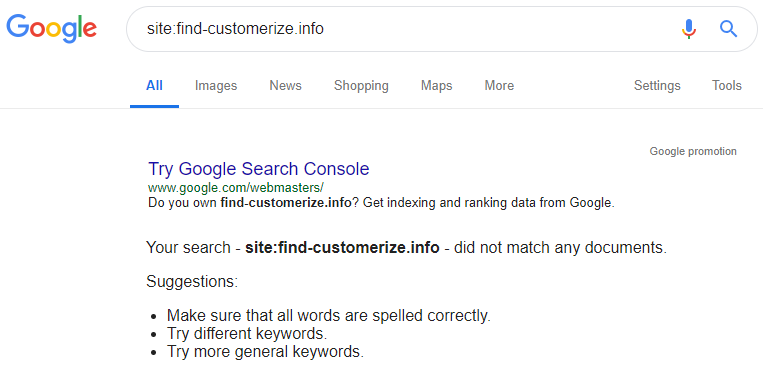Image resolution: width=763 pixels, height=369 pixels.
Task: Click inside the search query field
Action: (x=409, y=29)
